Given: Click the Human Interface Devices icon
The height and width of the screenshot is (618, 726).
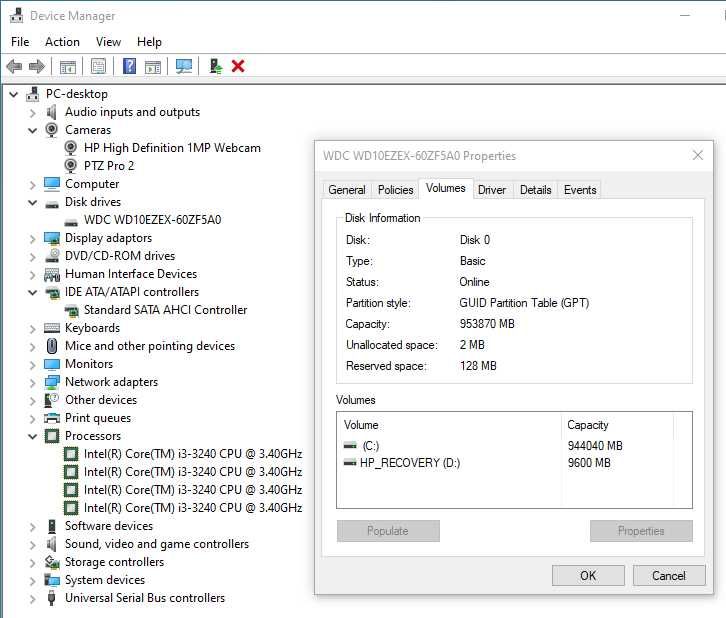Looking at the screenshot, I should click(x=52, y=274).
